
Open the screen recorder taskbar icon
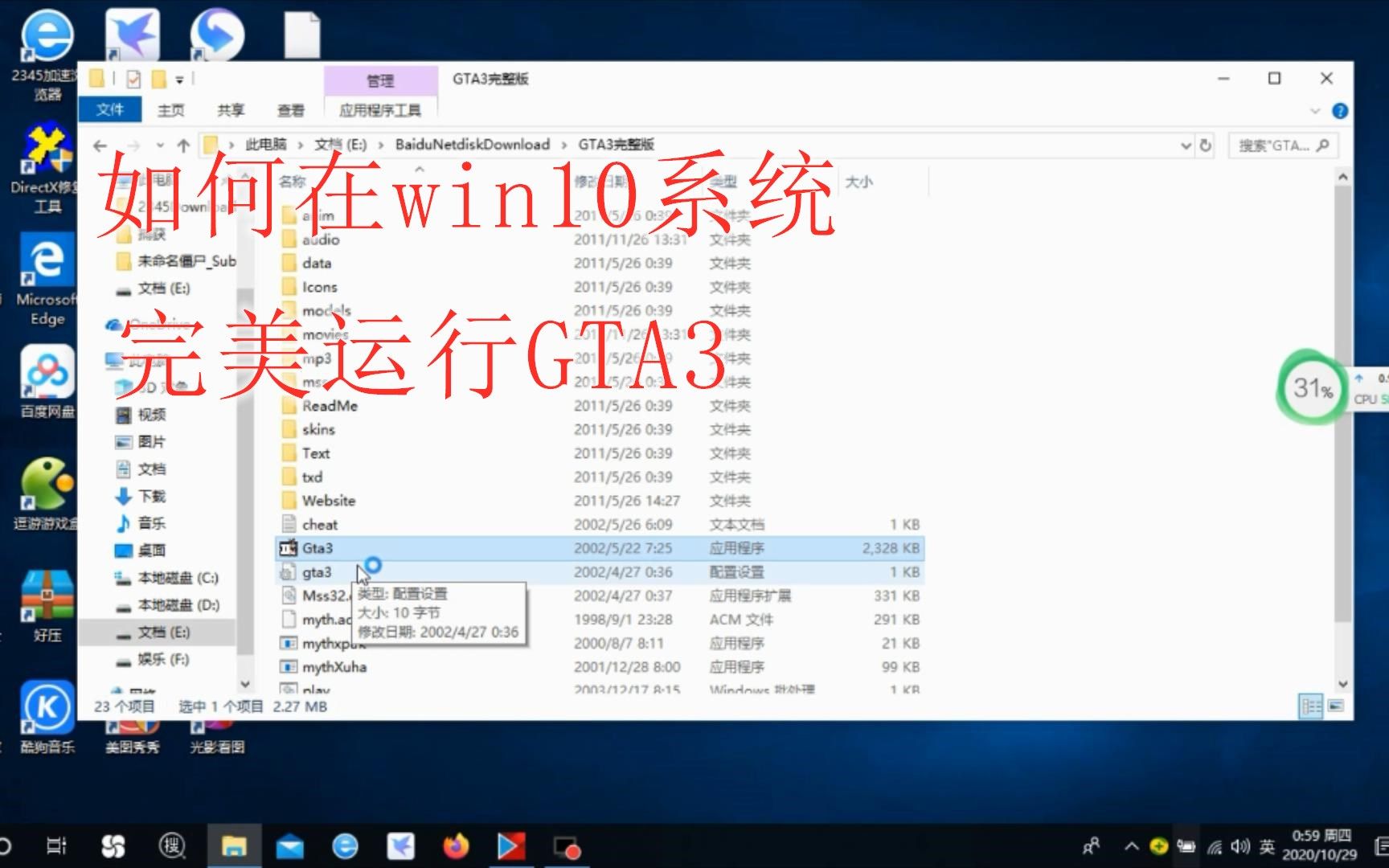click(x=567, y=845)
